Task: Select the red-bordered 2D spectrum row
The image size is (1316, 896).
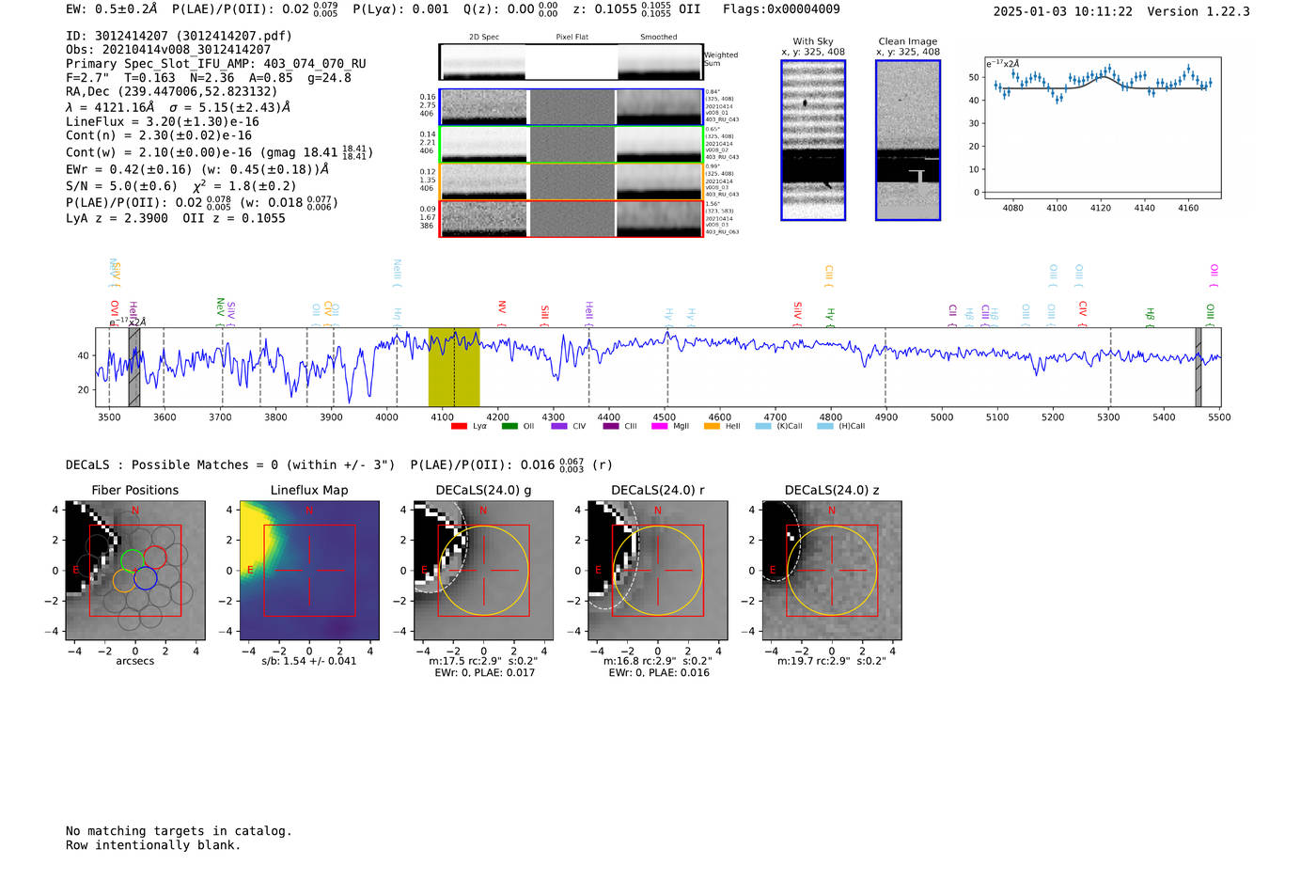Action: (x=571, y=218)
